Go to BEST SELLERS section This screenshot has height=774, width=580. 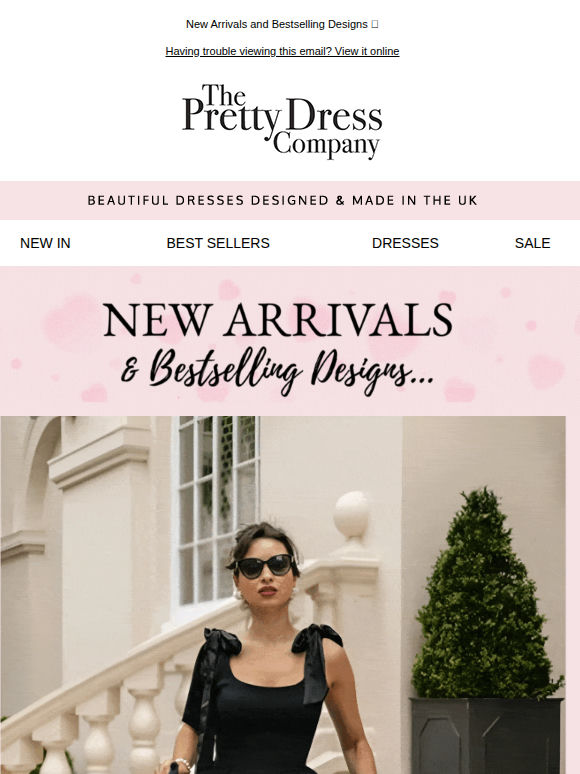(218, 243)
